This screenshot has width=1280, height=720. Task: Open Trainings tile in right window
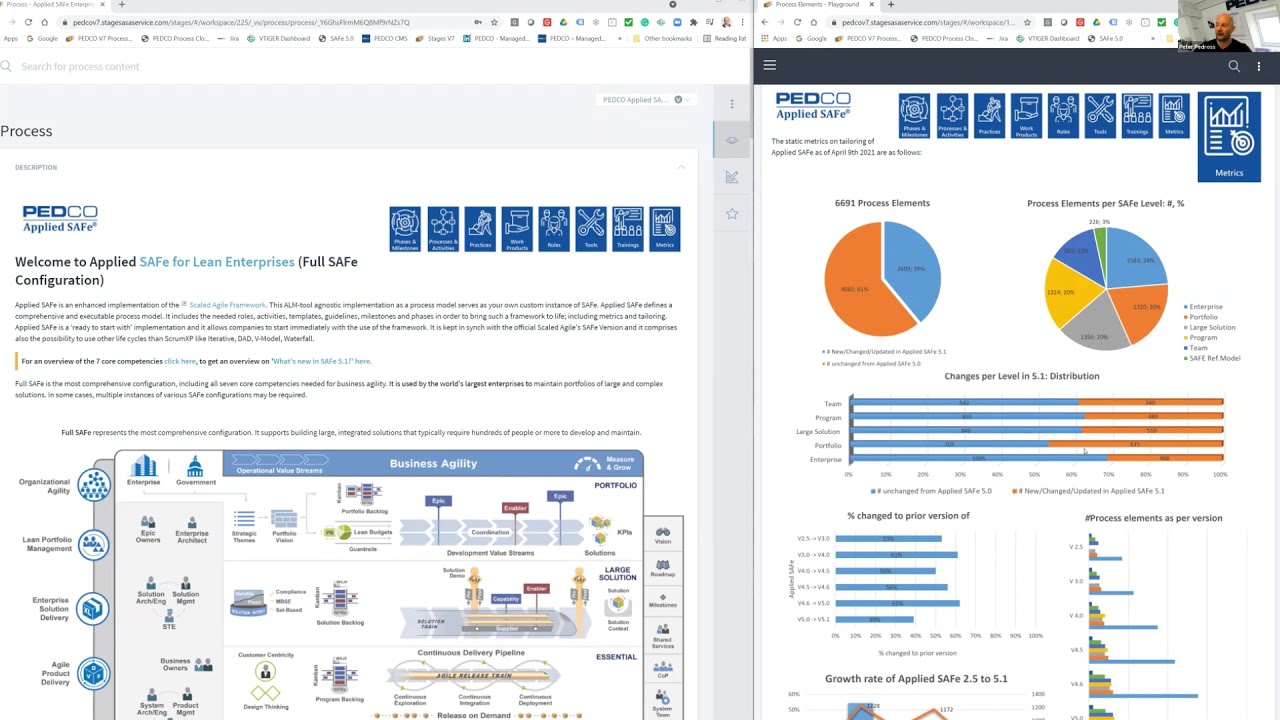[x=1137, y=116]
